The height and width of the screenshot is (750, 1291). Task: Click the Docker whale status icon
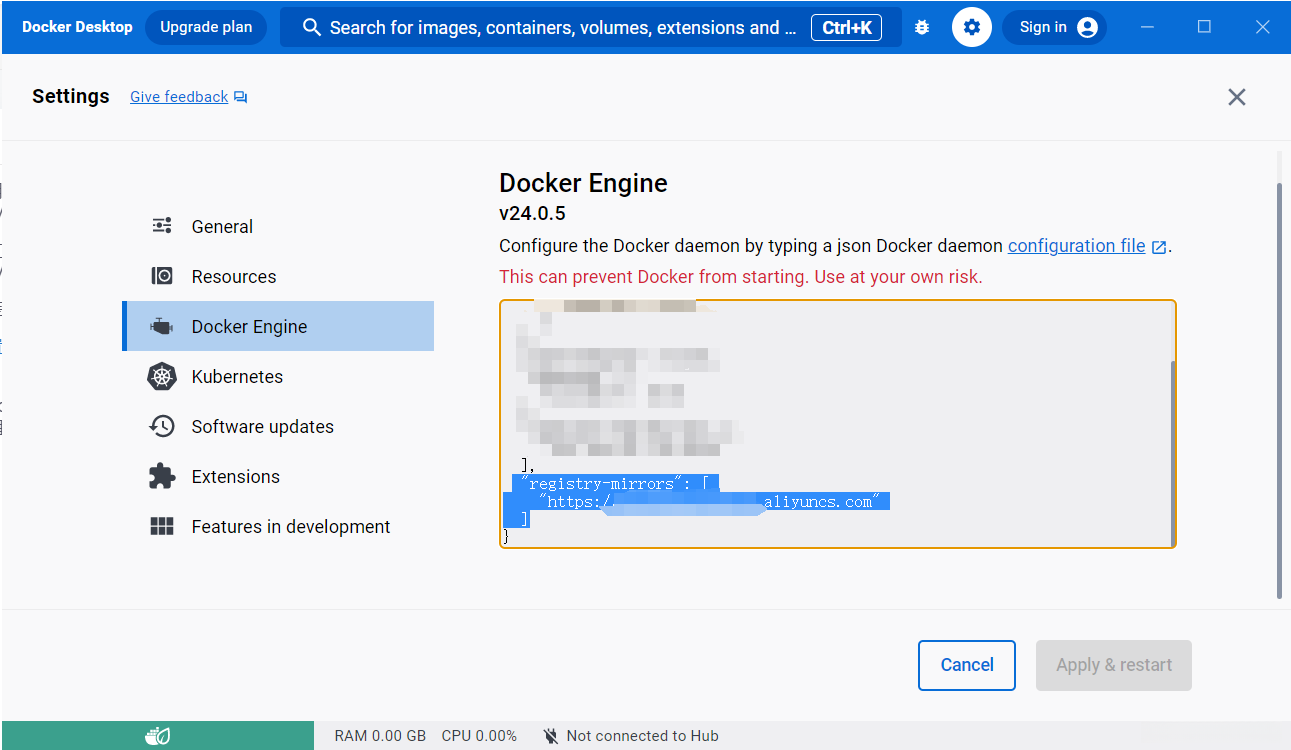tap(157, 736)
